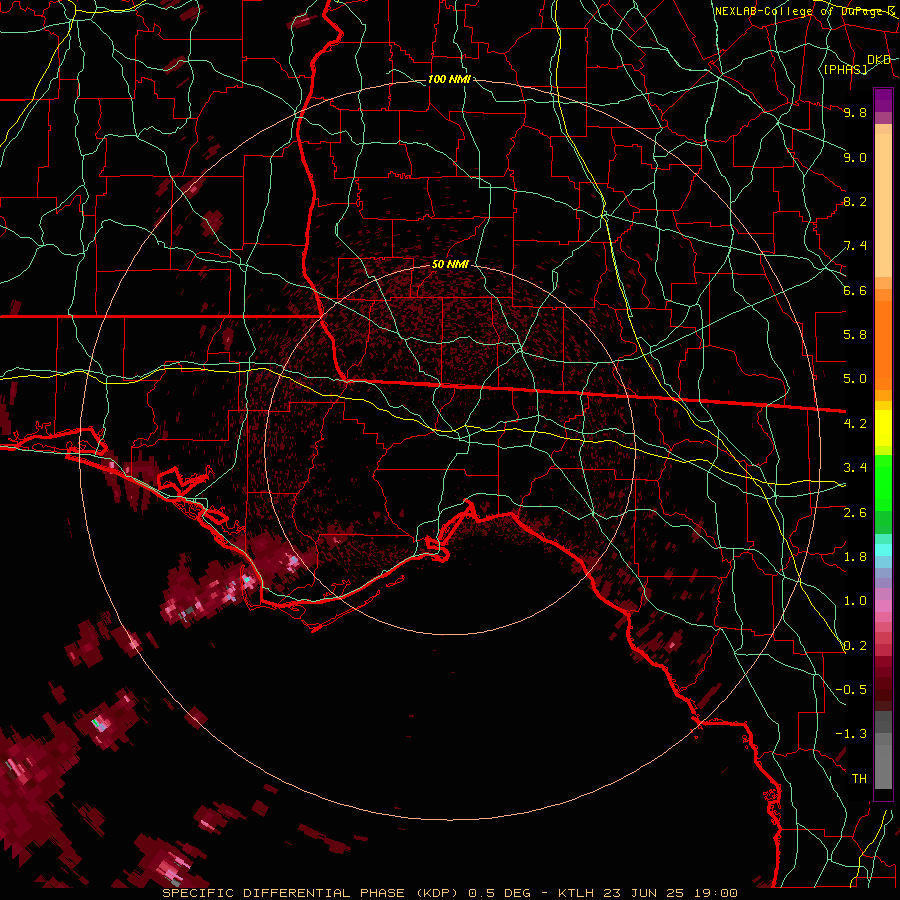Click the green segment of the color bar
The width and height of the screenshot is (900, 900).
[883, 483]
